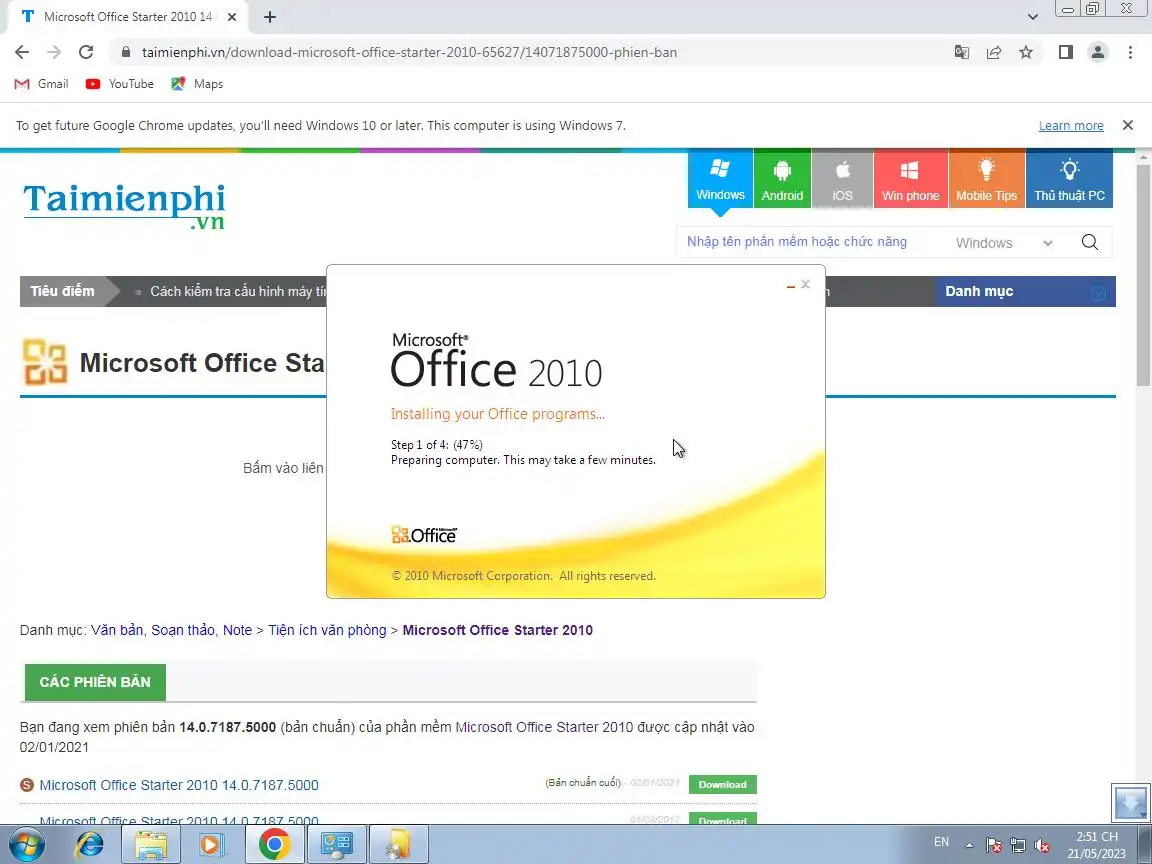The image size is (1152, 864).
Task: Click the EN language indicator
Action: (941, 842)
